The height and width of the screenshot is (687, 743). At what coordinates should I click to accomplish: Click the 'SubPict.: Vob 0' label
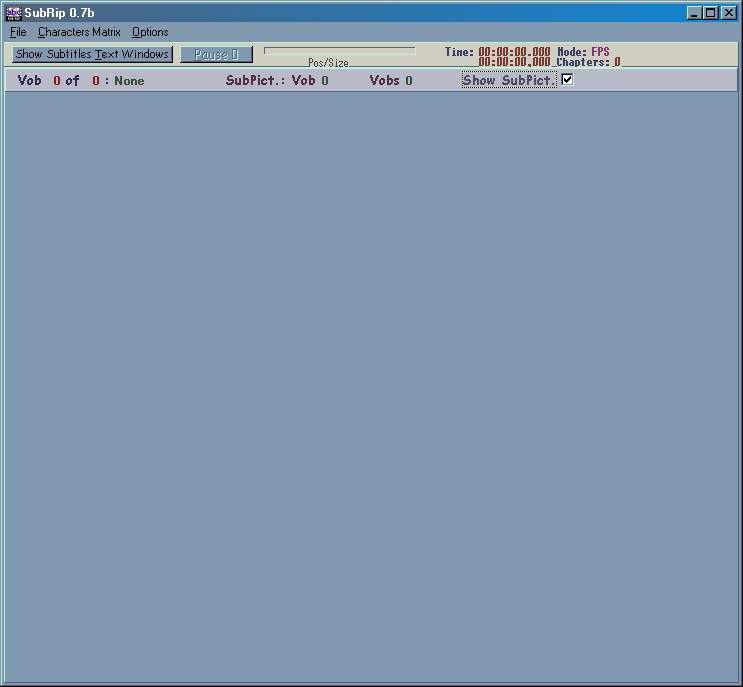click(x=277, y=80)
